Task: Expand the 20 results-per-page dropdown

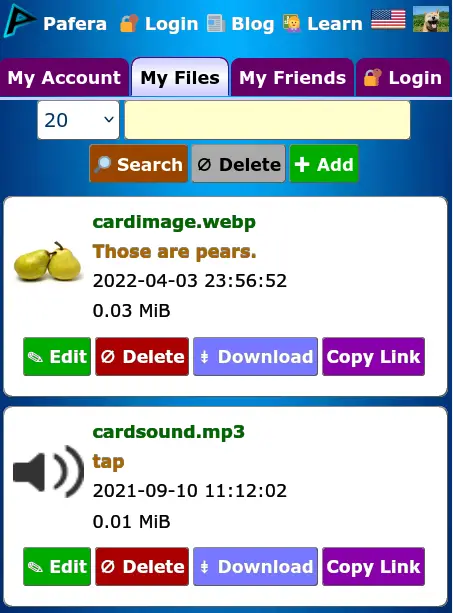Action: coord(78,120)
